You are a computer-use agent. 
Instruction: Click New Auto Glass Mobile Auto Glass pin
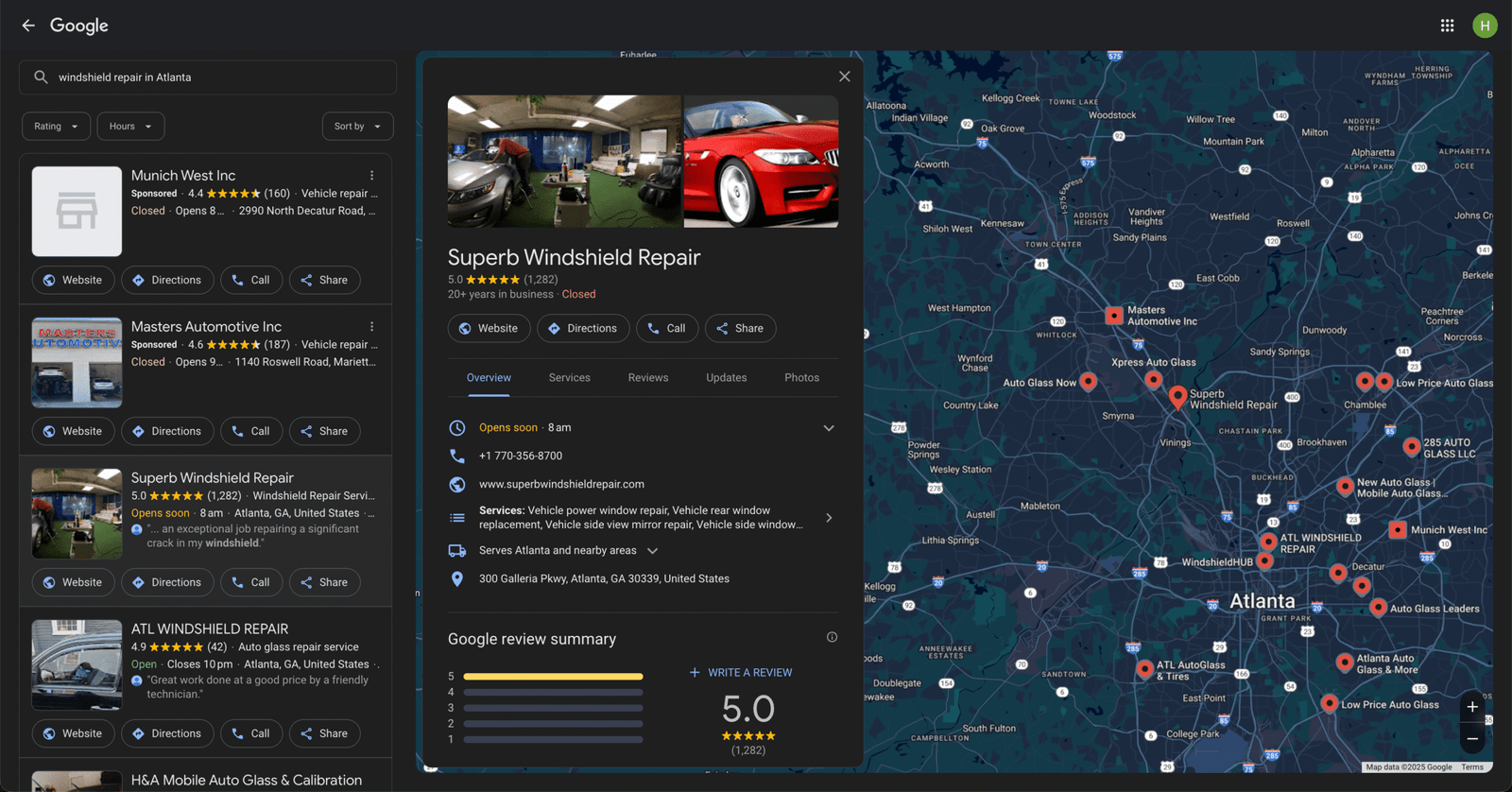[x=1345, y=487]
